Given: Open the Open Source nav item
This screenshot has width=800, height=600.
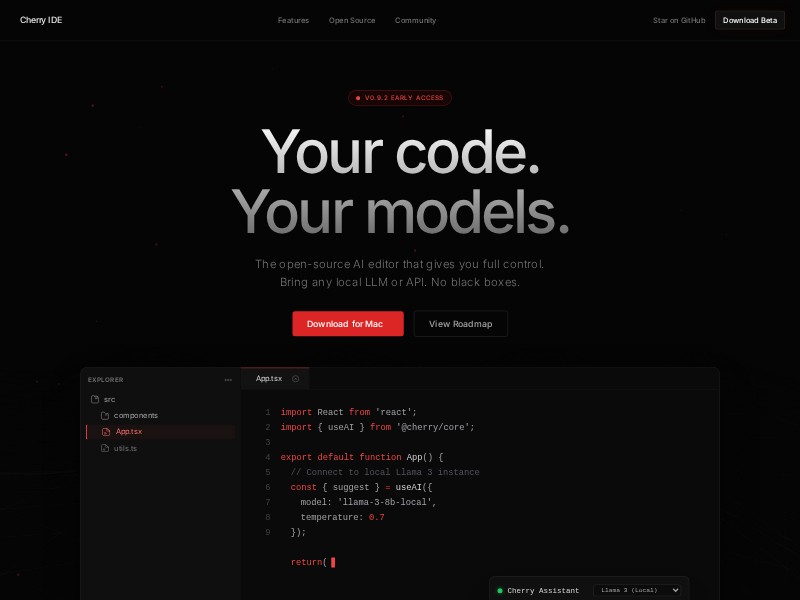Looking at the screenshot, I should pos(352,20).
